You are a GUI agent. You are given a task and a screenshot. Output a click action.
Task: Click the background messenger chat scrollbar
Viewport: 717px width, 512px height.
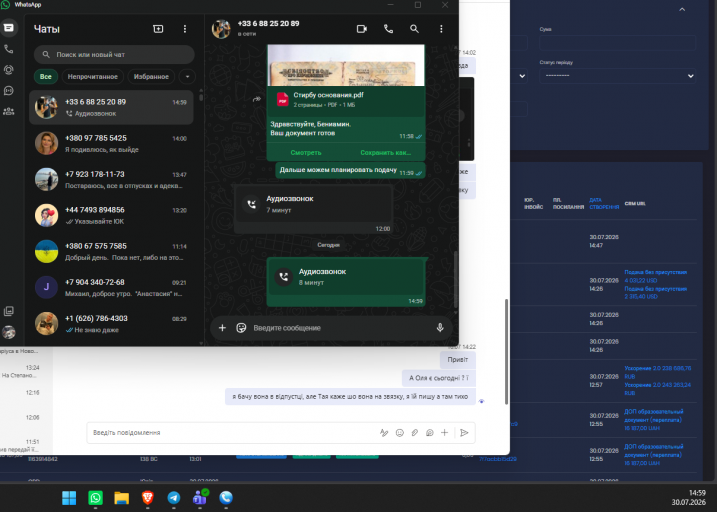click(x=506, y=352)
